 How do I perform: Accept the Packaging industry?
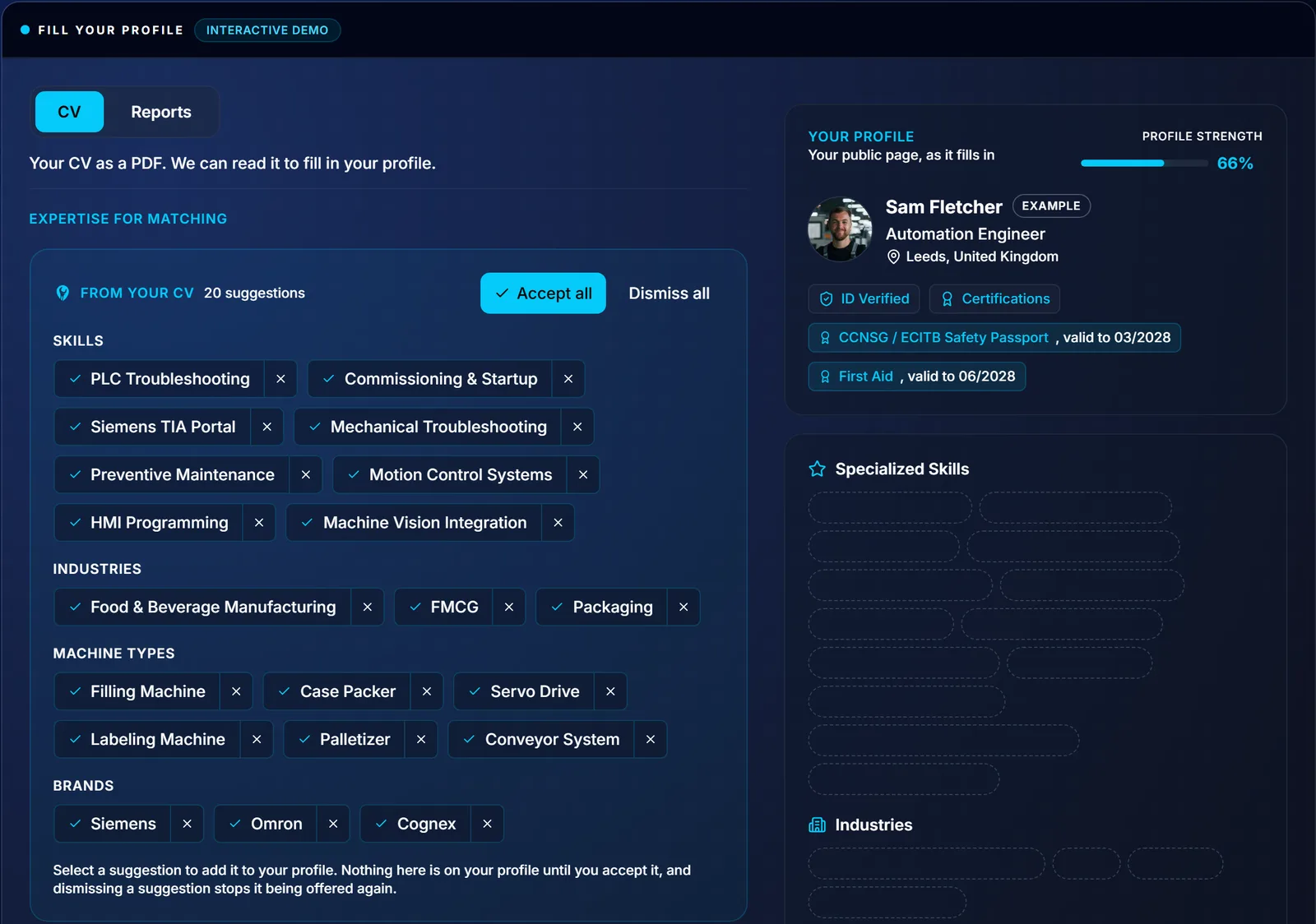(602, 608)
